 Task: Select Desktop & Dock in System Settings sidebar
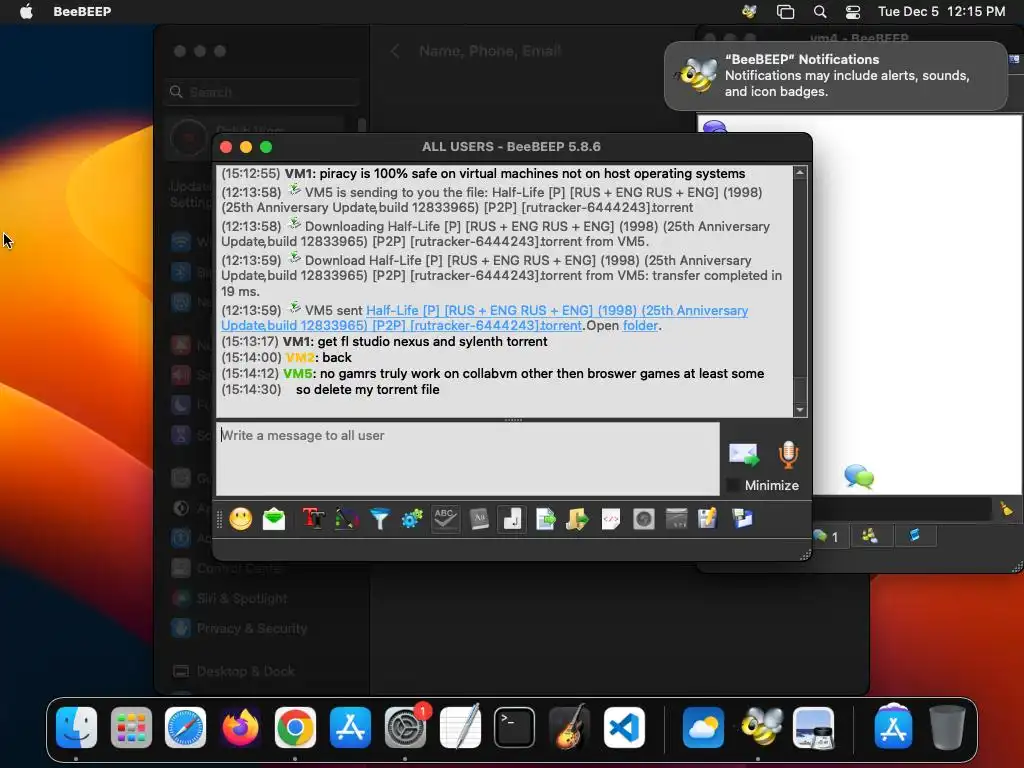tap(246, 671)
